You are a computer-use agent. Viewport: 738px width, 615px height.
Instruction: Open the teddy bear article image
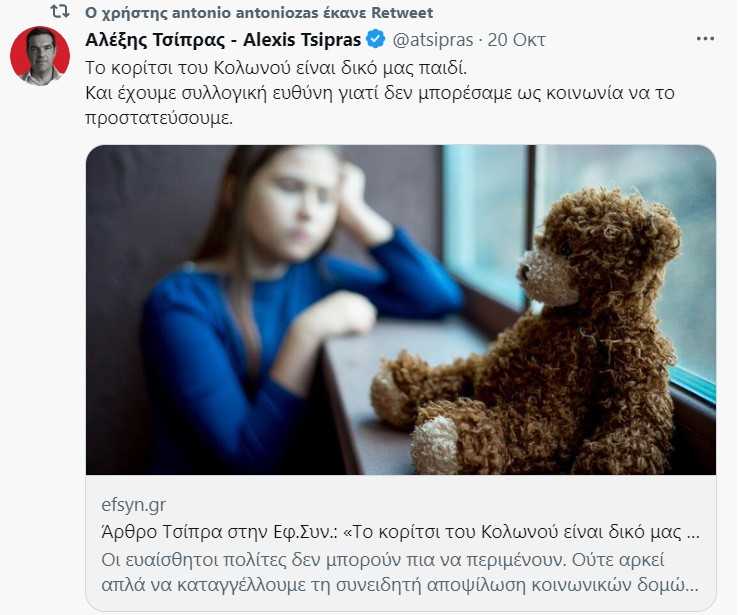click(401, 310)
